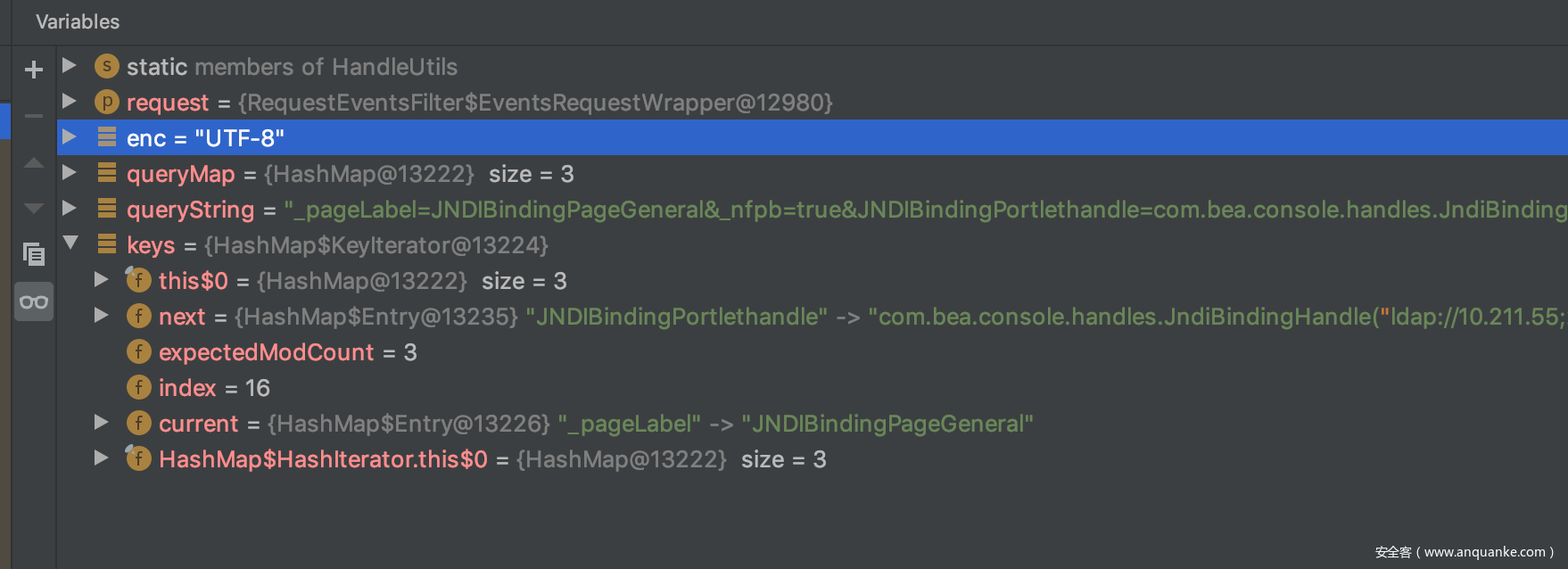1568x569 pixels.
Task: Select the Variables panel tab
Action: coord(78,21)
